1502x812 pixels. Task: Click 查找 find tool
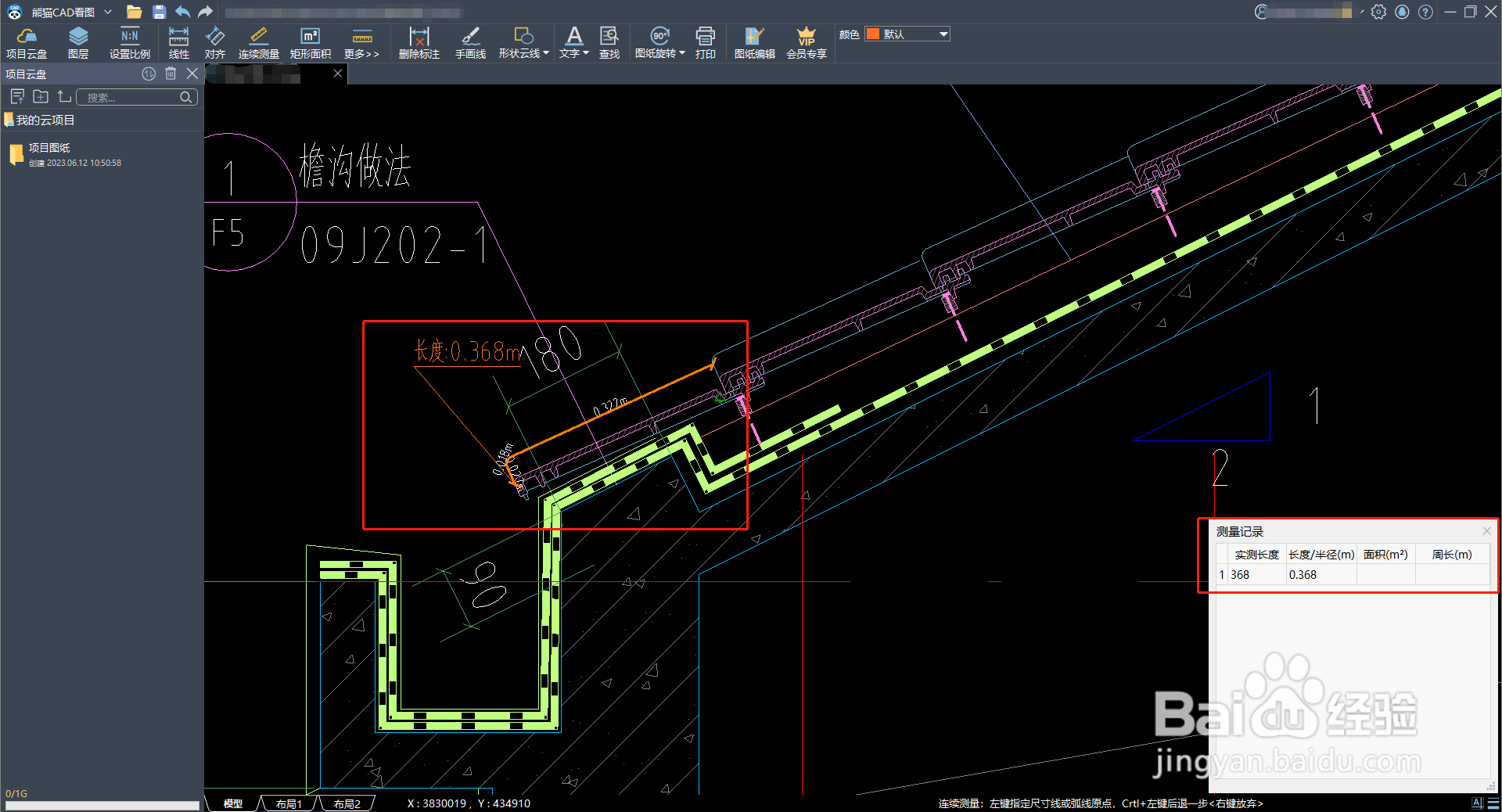[x=609, y=43]
